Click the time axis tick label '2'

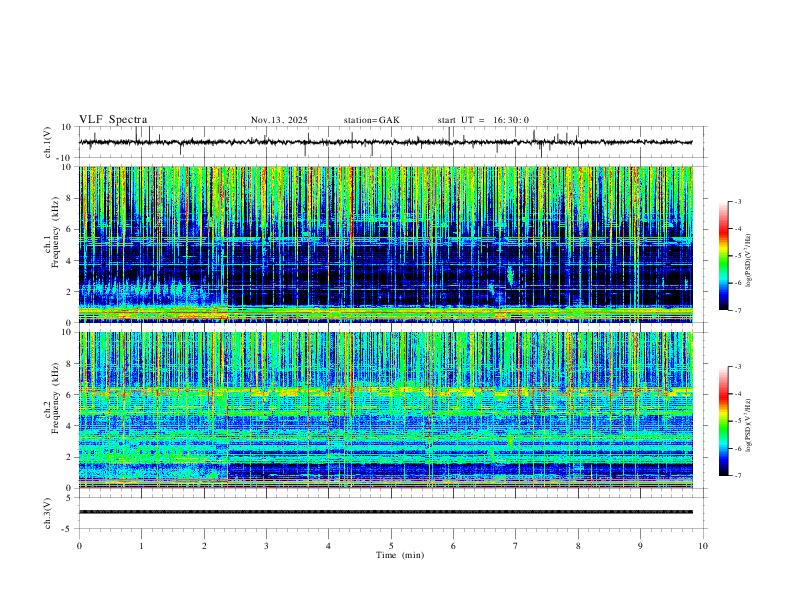(x=204, y=546)
